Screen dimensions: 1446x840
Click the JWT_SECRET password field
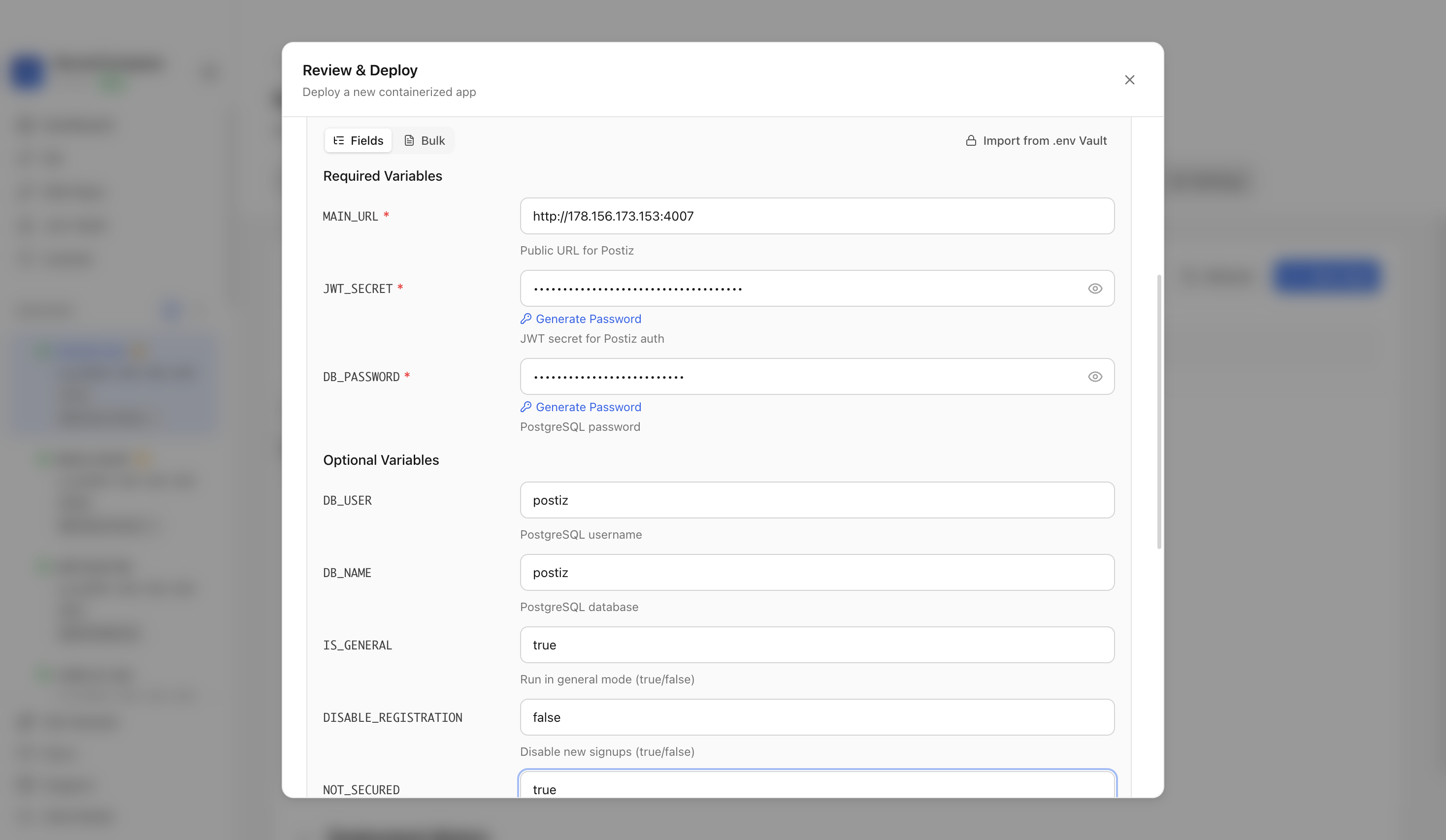tap(817, 288)
